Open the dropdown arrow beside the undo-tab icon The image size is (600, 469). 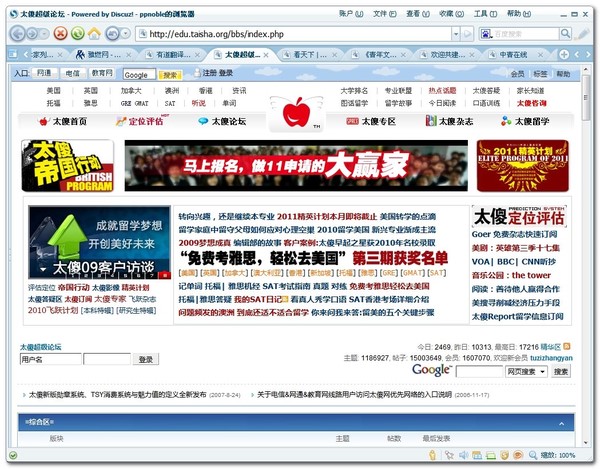point(126,34)
